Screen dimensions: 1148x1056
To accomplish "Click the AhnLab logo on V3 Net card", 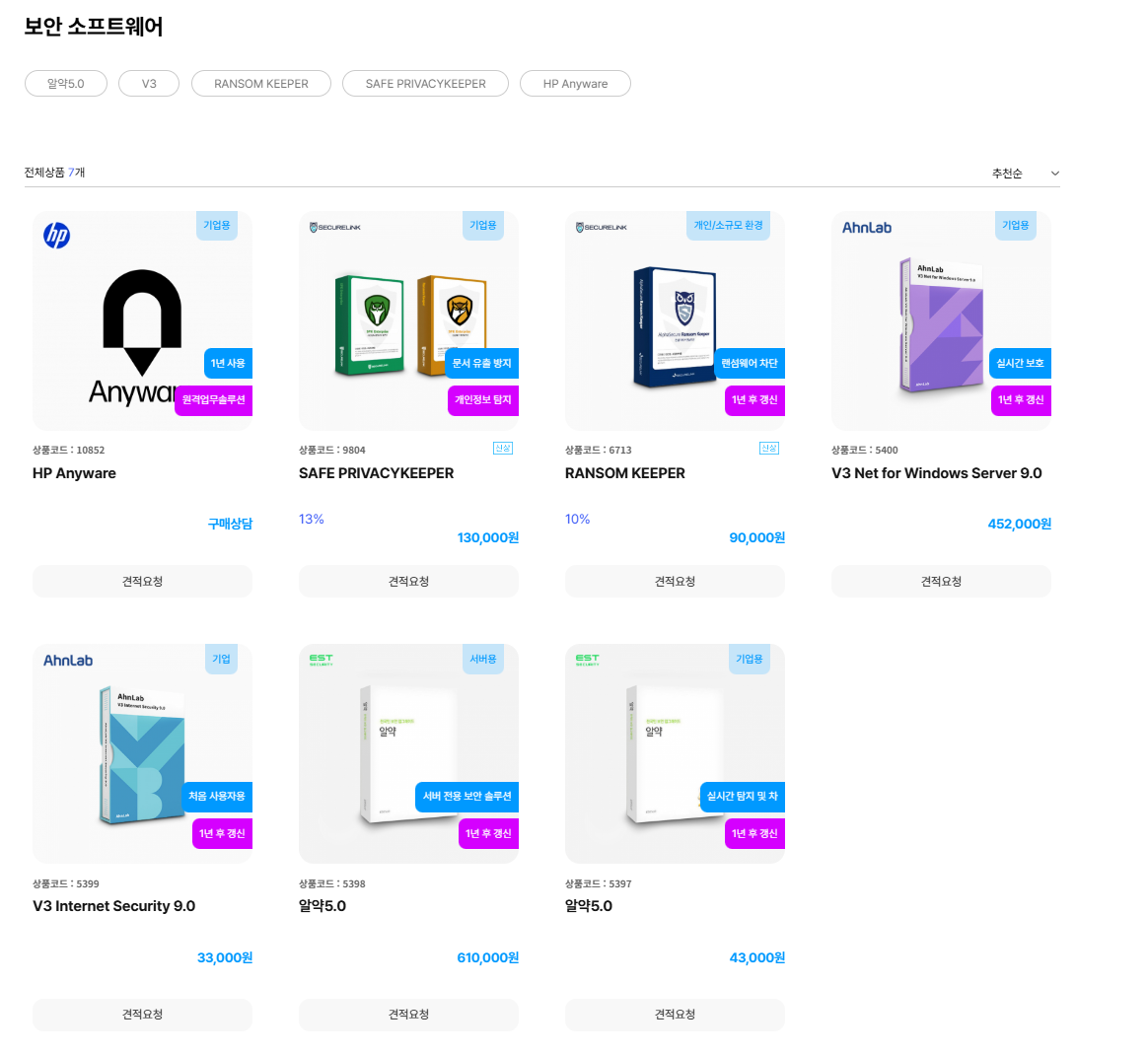I will point(866,228).
